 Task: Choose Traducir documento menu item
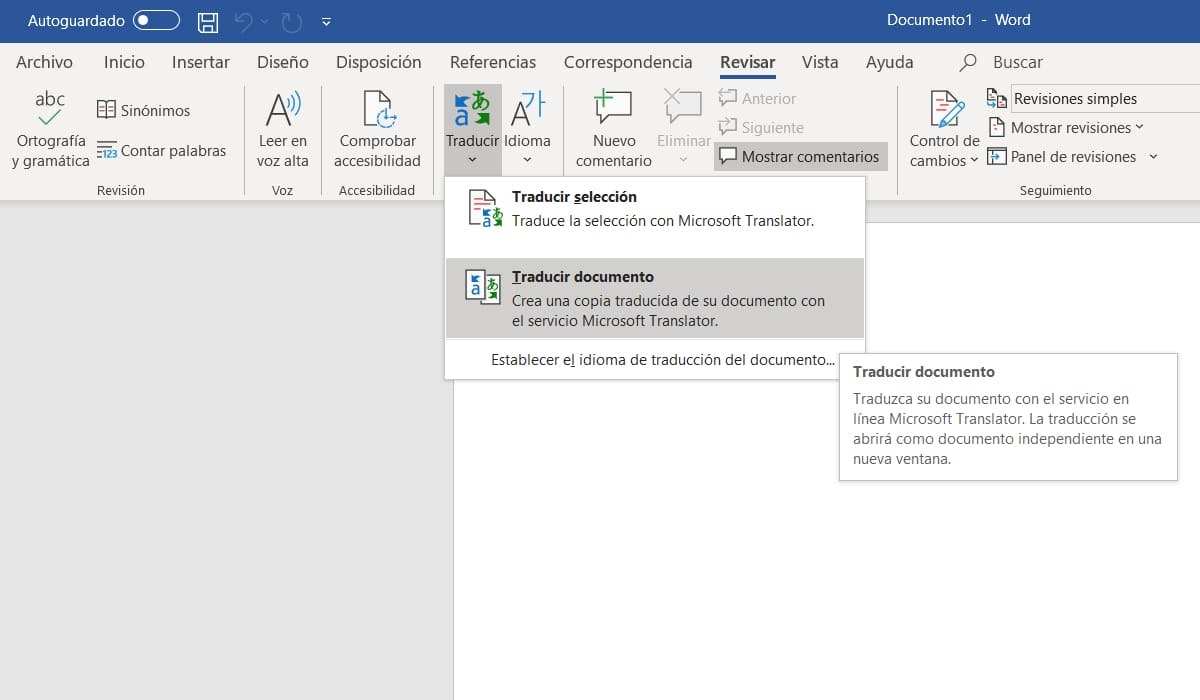654,298
